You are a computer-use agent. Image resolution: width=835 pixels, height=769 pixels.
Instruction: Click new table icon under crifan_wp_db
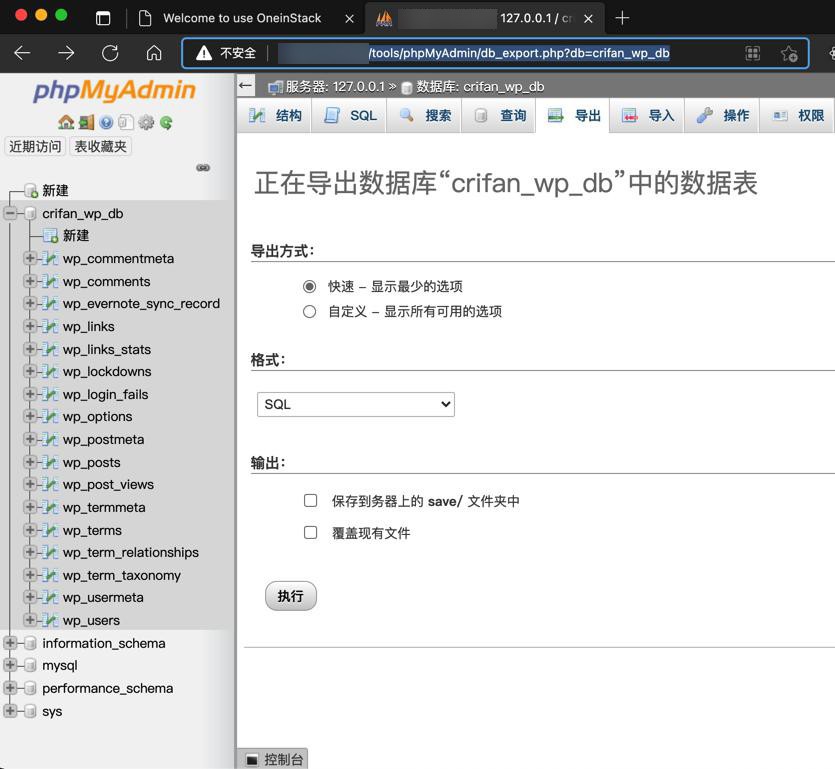(51, 235)
